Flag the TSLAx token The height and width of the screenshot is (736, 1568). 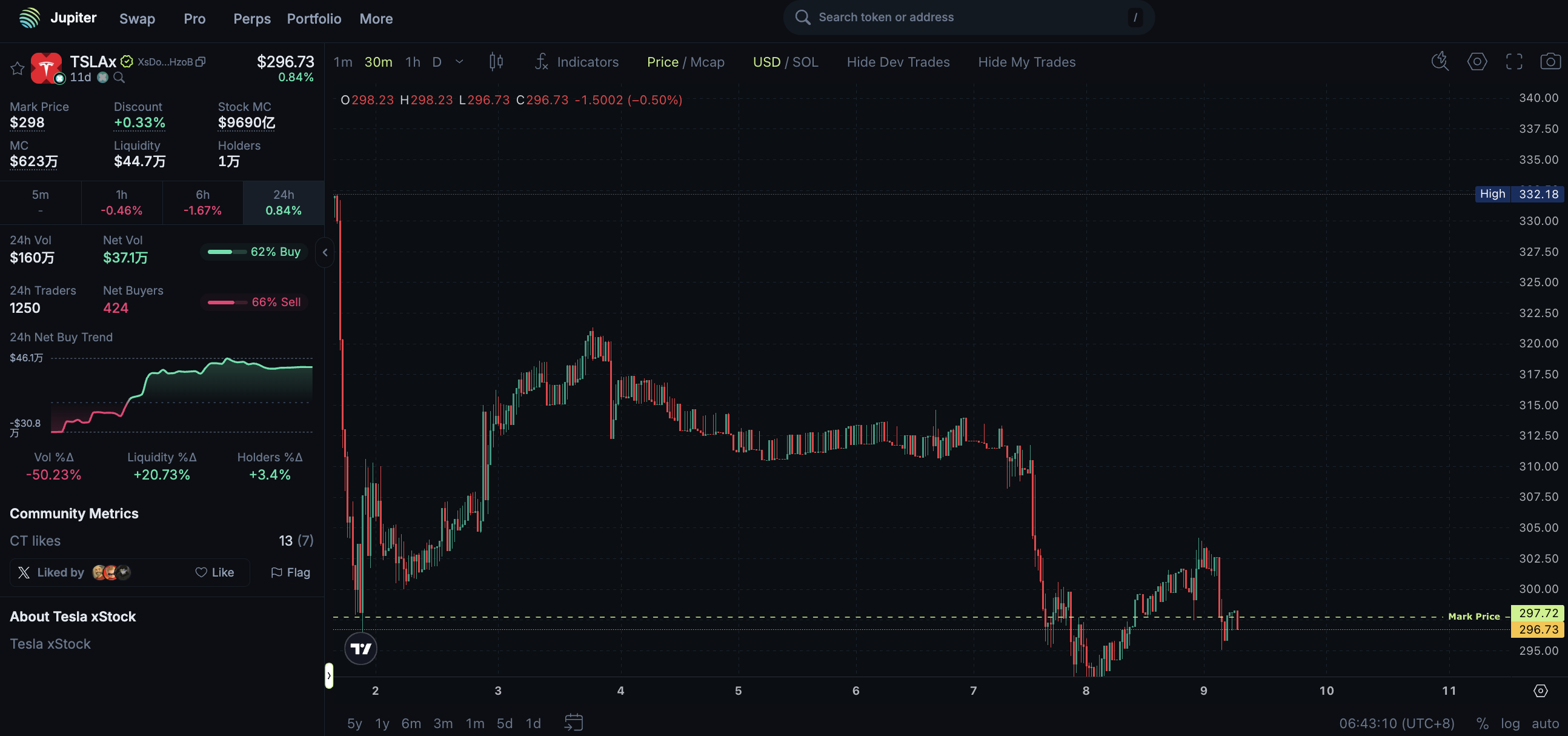tap(290, 572)
